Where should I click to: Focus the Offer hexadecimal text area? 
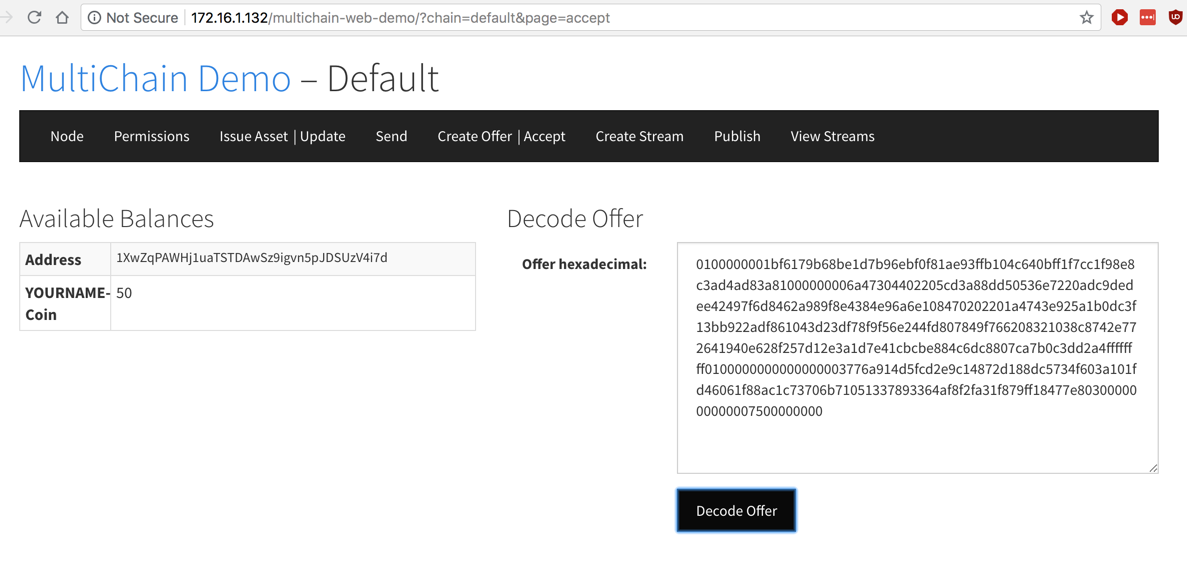tap(918, 358)
